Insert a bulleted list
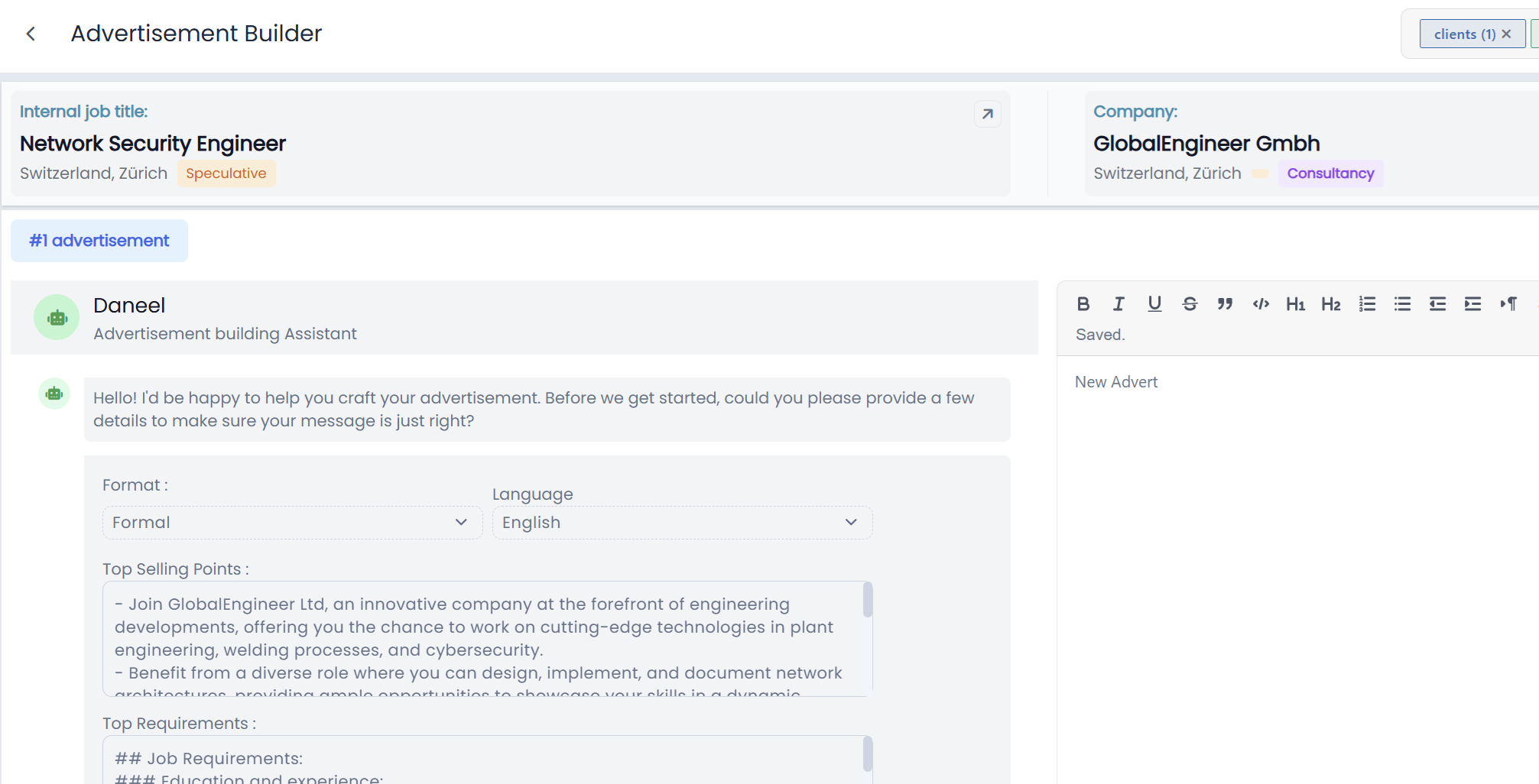Viewport: 1539px width, 784px height. (x=1402, y=304)
